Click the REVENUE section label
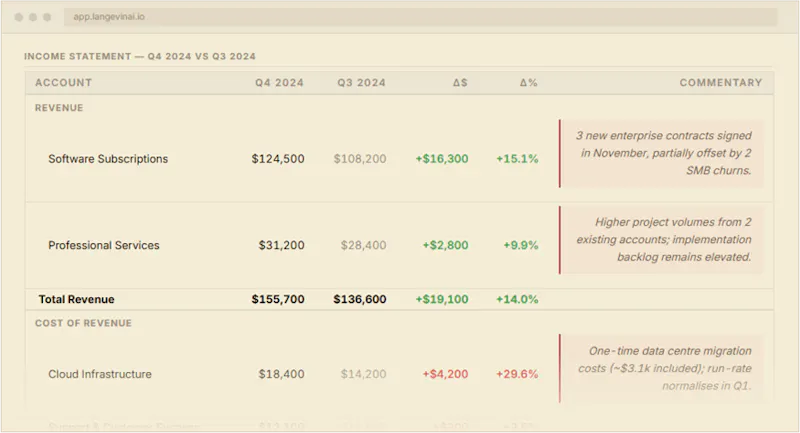This screenshot has height=433, width=800. pos(59,108)
